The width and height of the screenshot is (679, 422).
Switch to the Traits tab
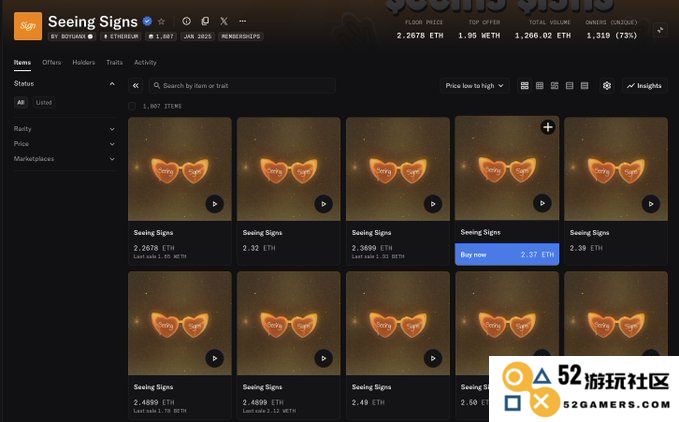(x=114, y=62)
